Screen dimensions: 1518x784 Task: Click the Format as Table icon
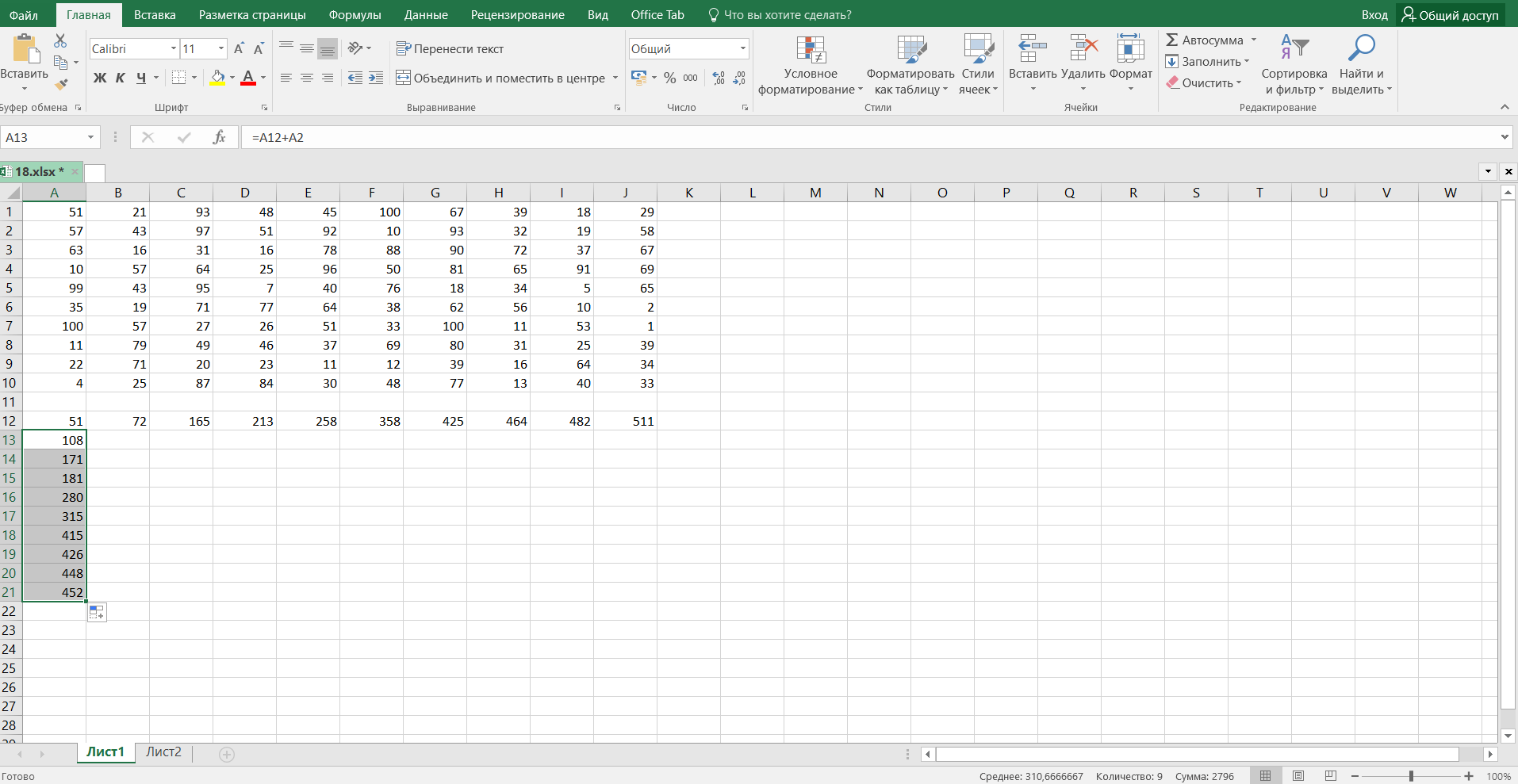(x=911, y=49)
